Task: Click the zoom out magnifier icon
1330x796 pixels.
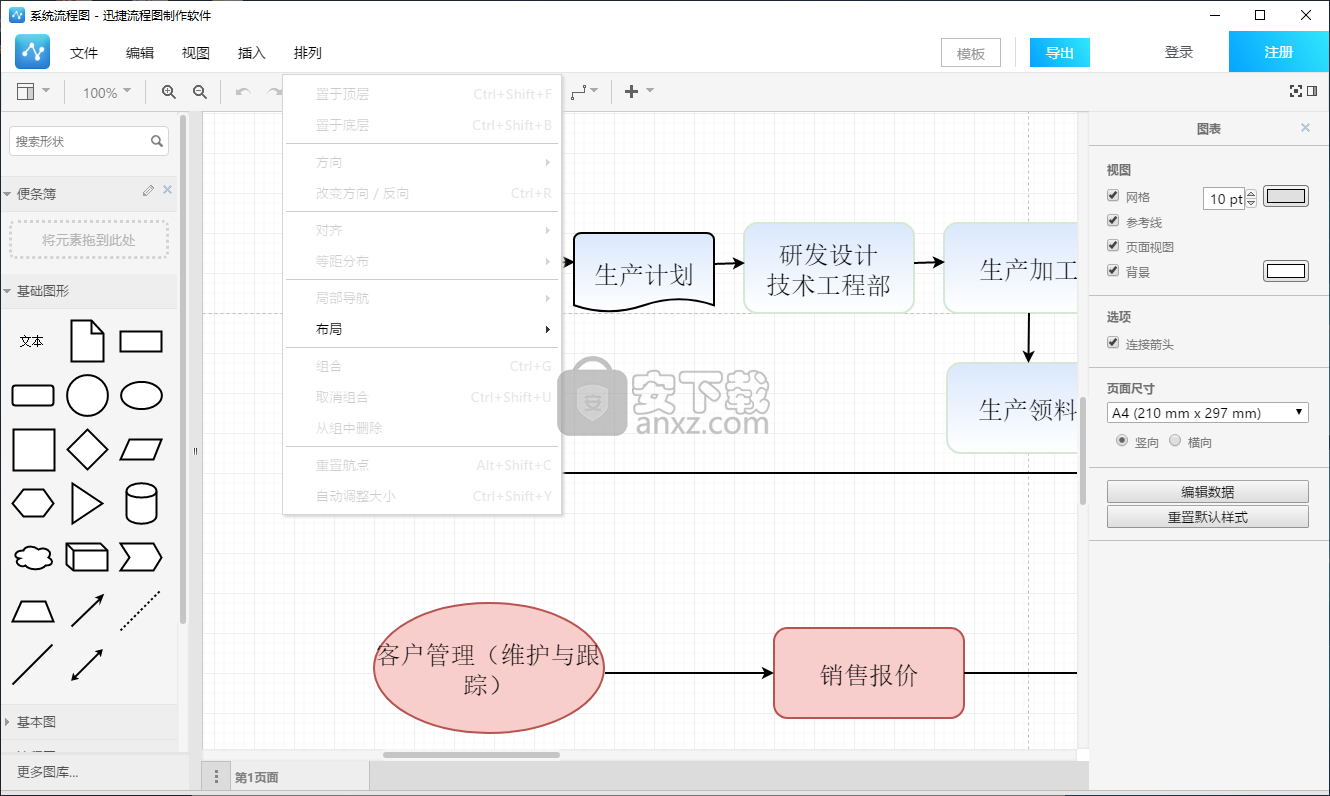Action: click(x=200, y=92)
